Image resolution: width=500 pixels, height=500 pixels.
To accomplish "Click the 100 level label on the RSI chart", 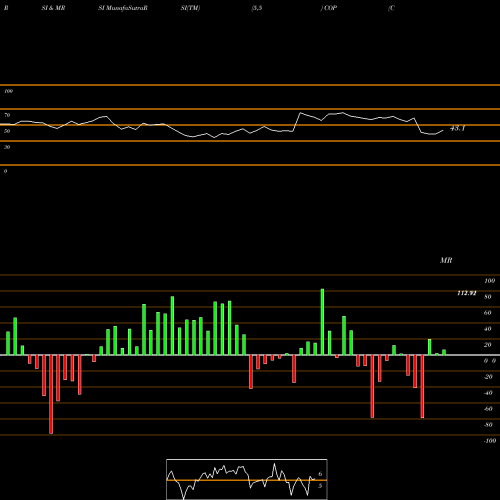I will (8, 91).
